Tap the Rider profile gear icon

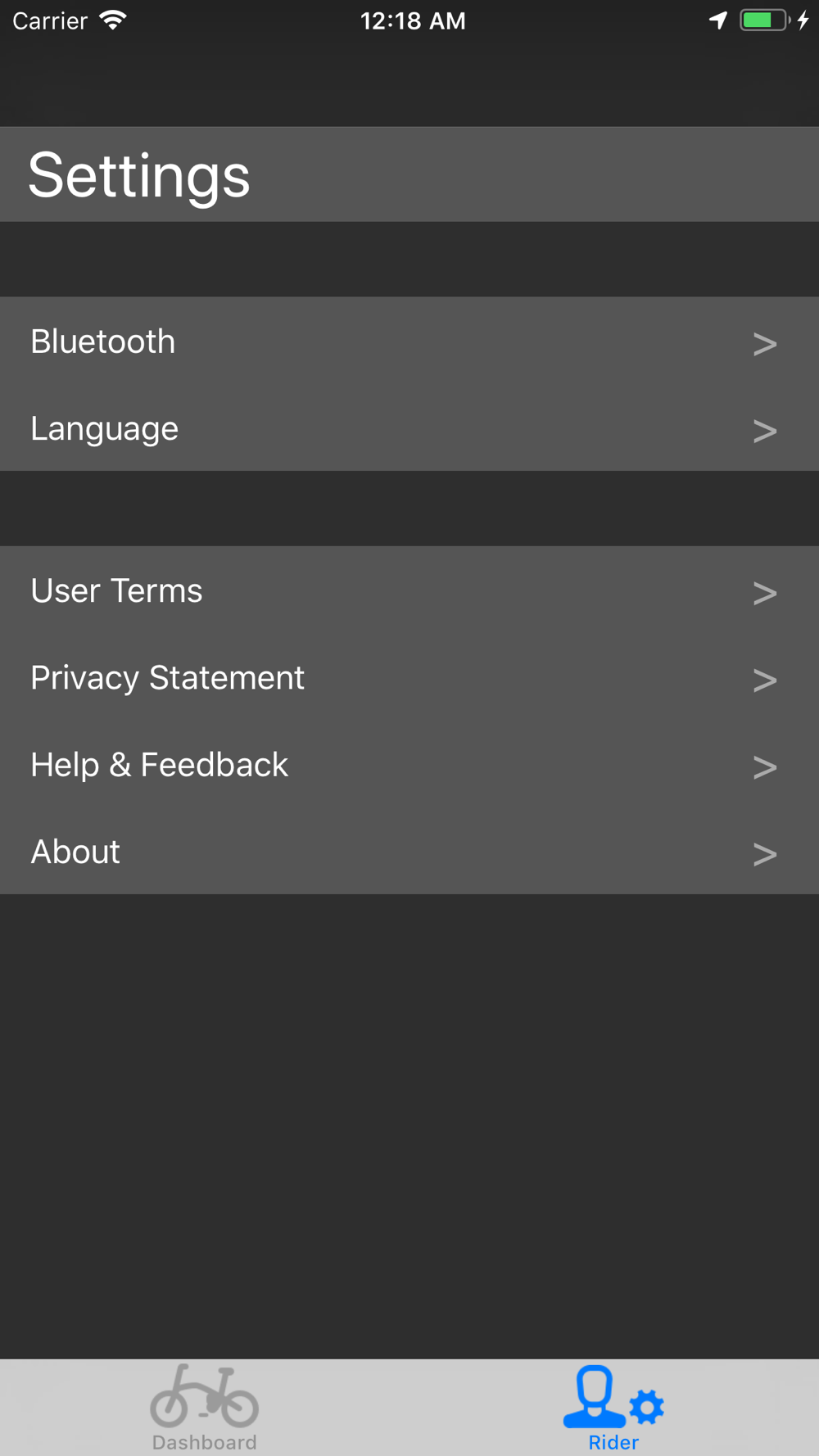point(613,1398)
